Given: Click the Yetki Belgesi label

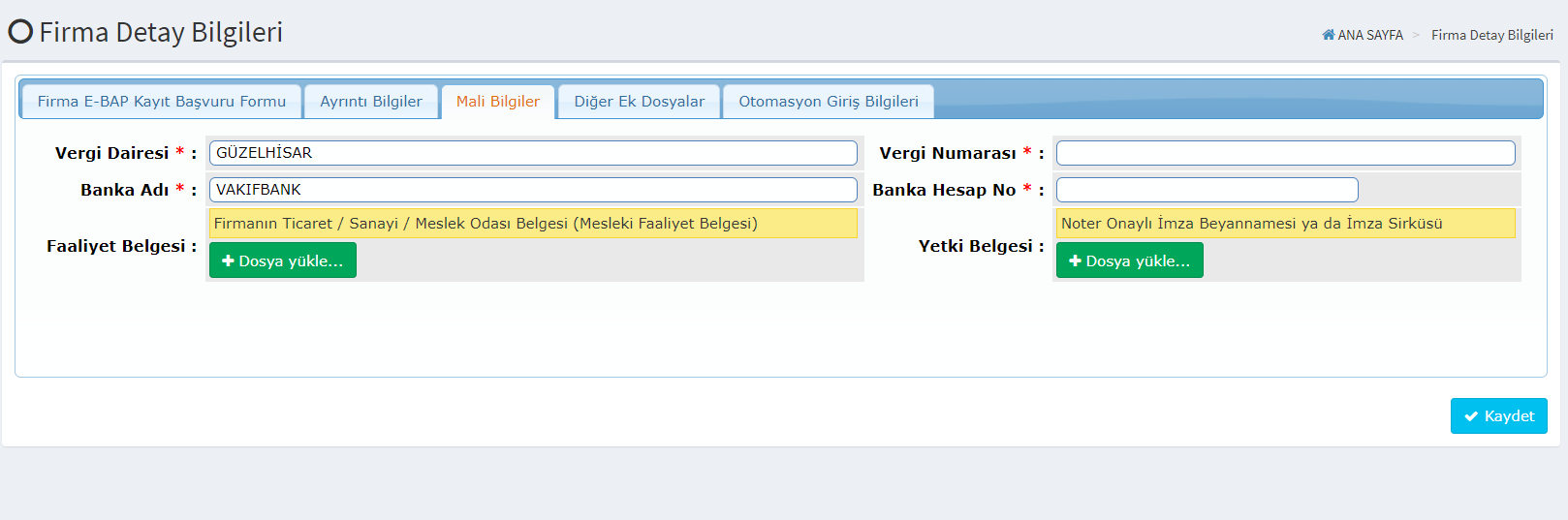Looking at the screenshot, I should (975, 246).
